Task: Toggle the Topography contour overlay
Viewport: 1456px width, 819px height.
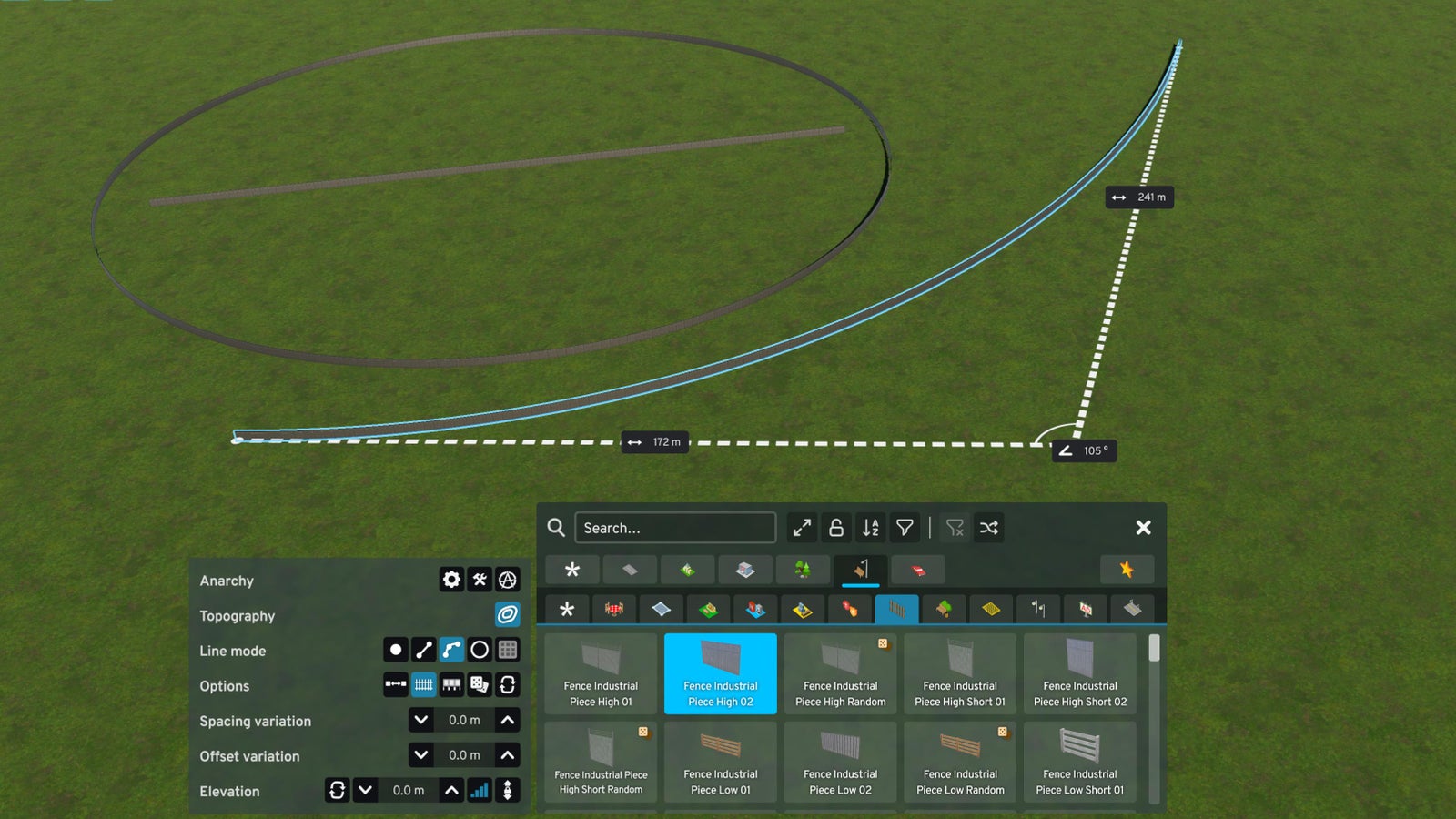Action: [x=508, y=615]
